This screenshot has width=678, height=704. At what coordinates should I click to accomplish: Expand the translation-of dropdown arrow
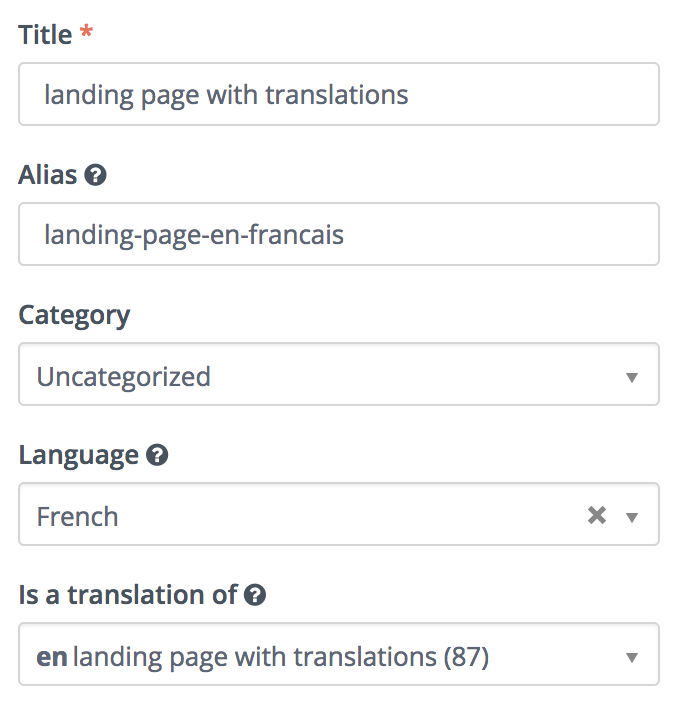coord(632,657)
